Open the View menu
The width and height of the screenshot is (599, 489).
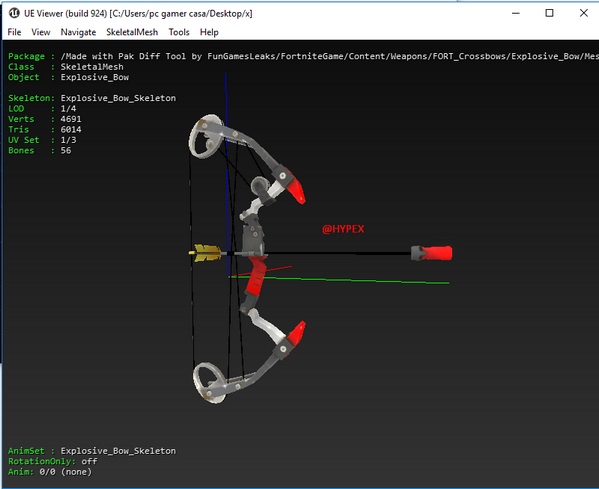point(40,32)
